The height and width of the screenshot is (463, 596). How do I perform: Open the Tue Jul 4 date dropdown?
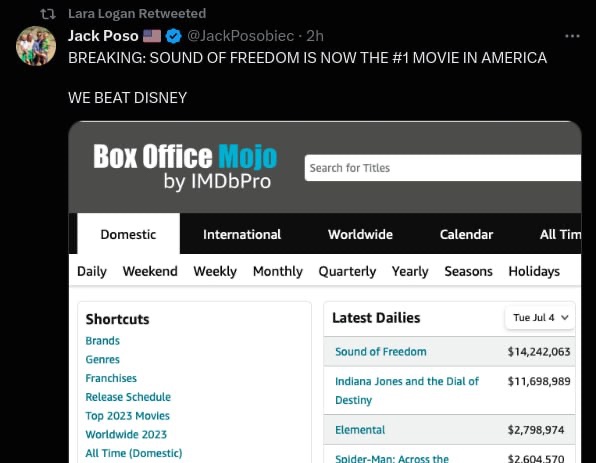(540, 317)
